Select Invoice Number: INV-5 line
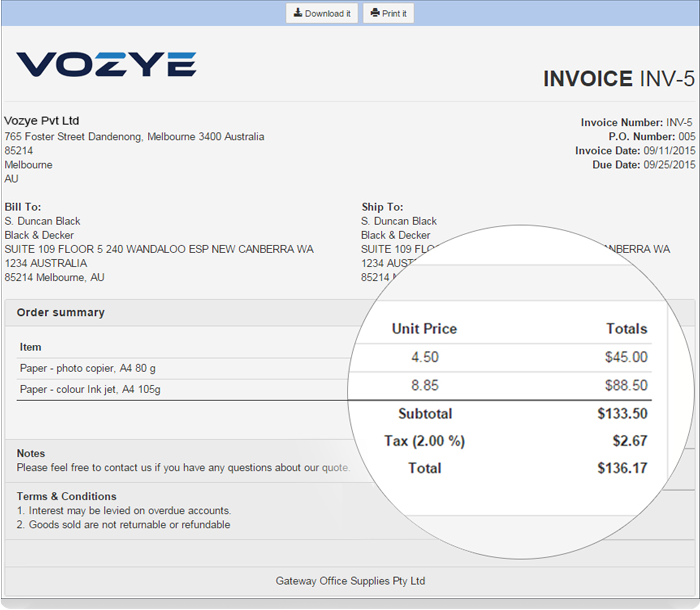This screenshot has width=700, height=610. (636, 122)
